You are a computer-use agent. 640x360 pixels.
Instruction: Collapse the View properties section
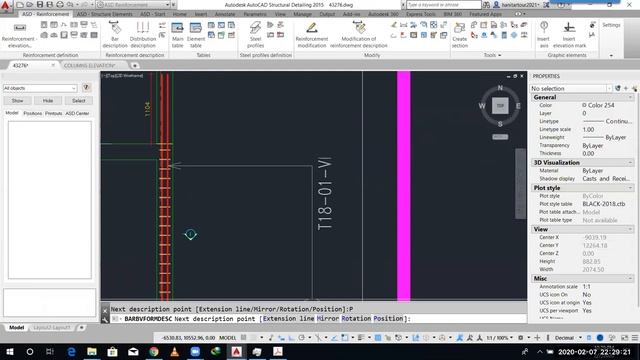pos(630,229)
